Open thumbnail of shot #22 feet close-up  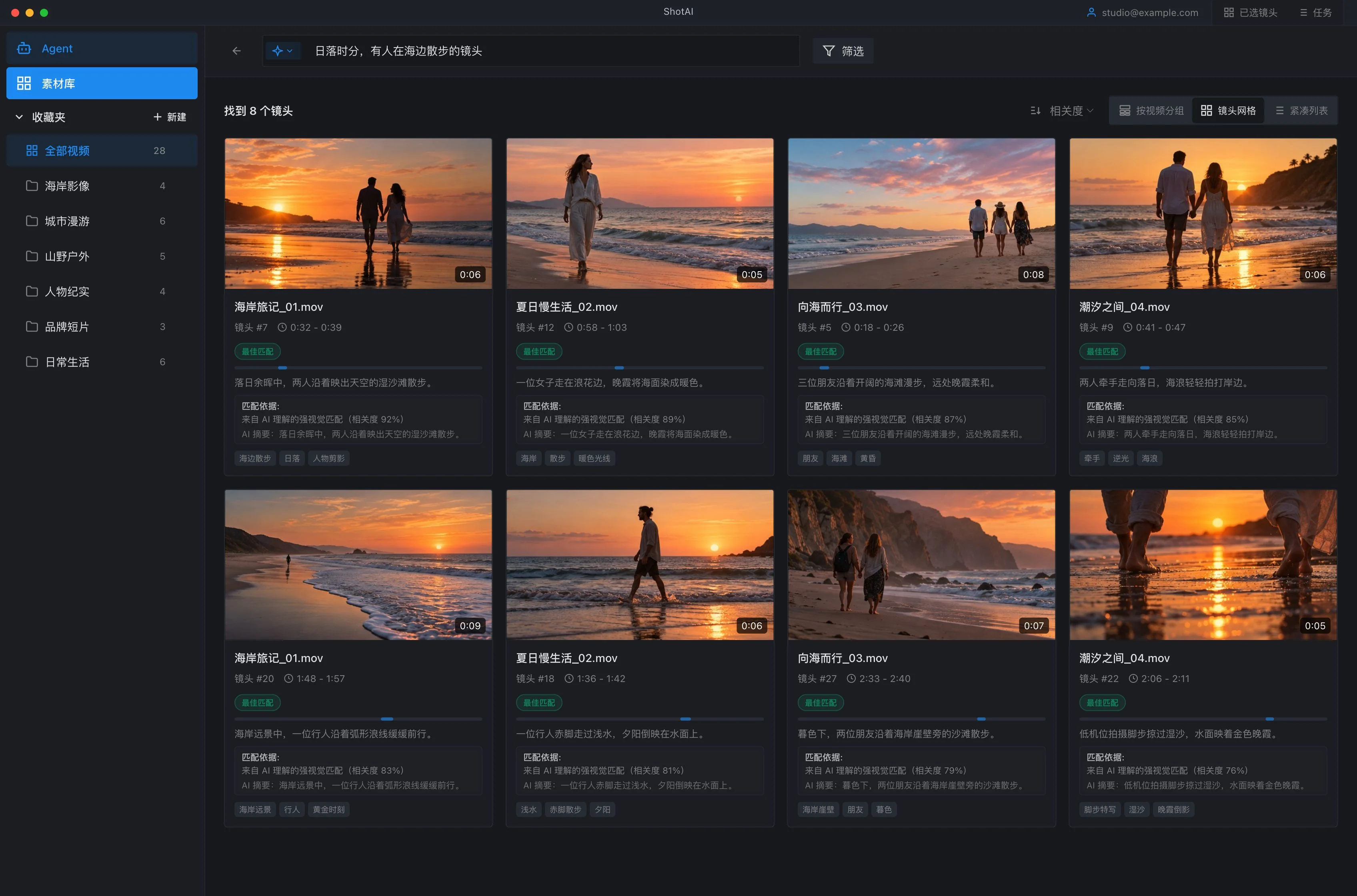(x=1203, y=564)
